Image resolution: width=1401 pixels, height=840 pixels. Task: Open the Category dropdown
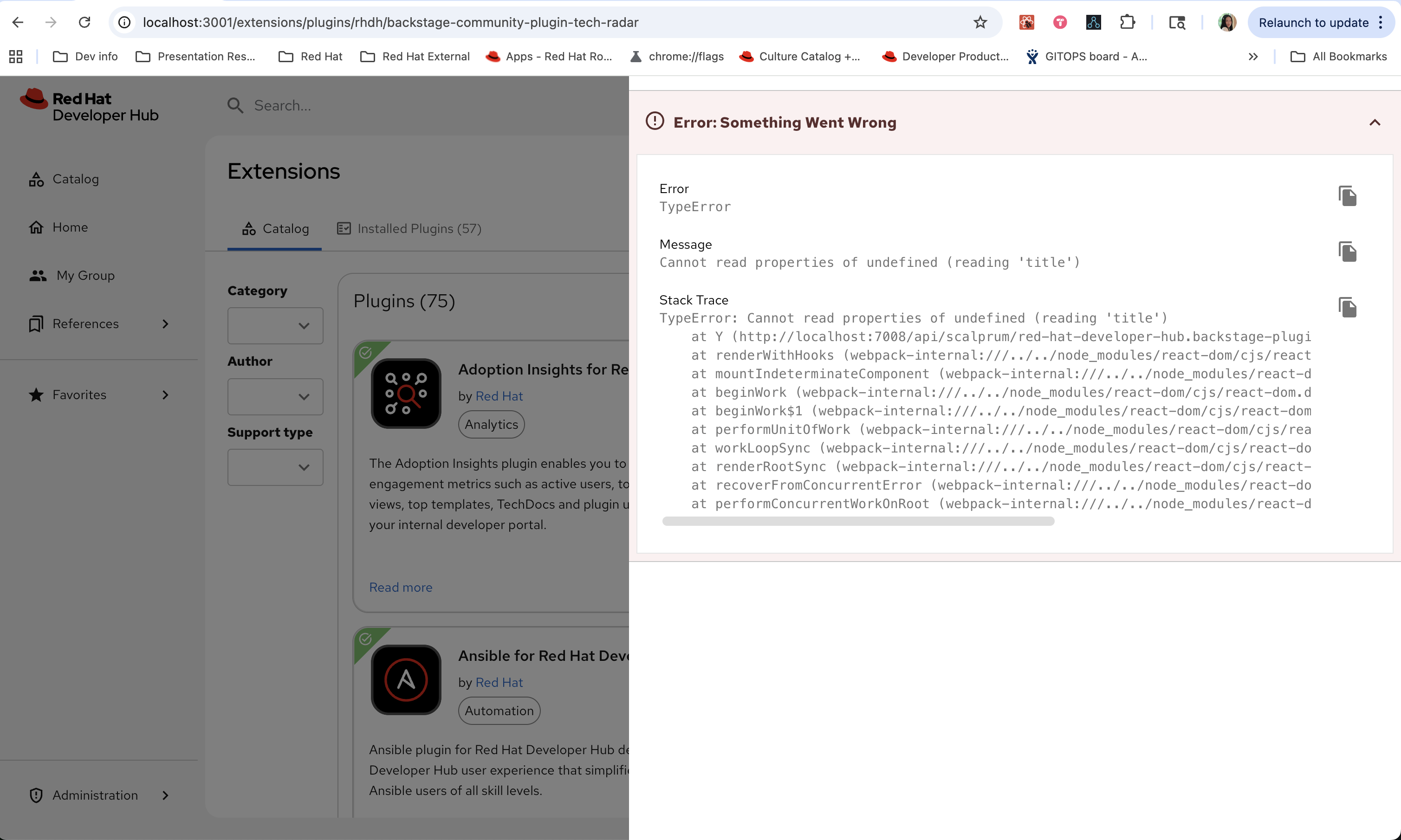point(275,325)
